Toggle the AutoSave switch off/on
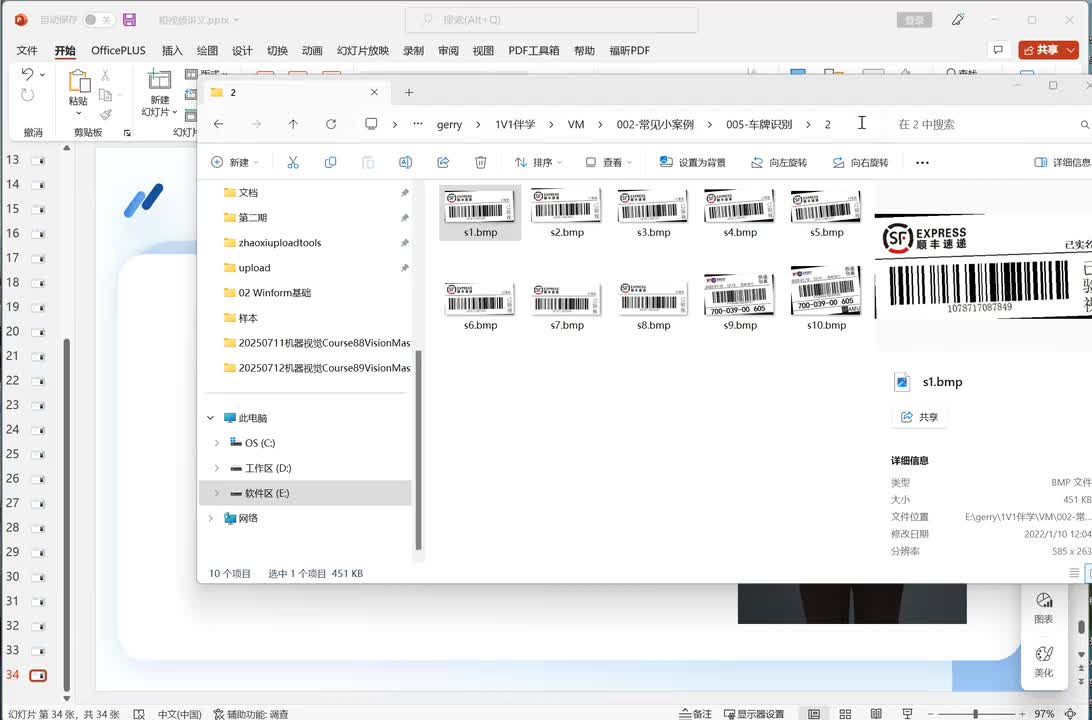The image size is (1092, 720). coord(99,19)
